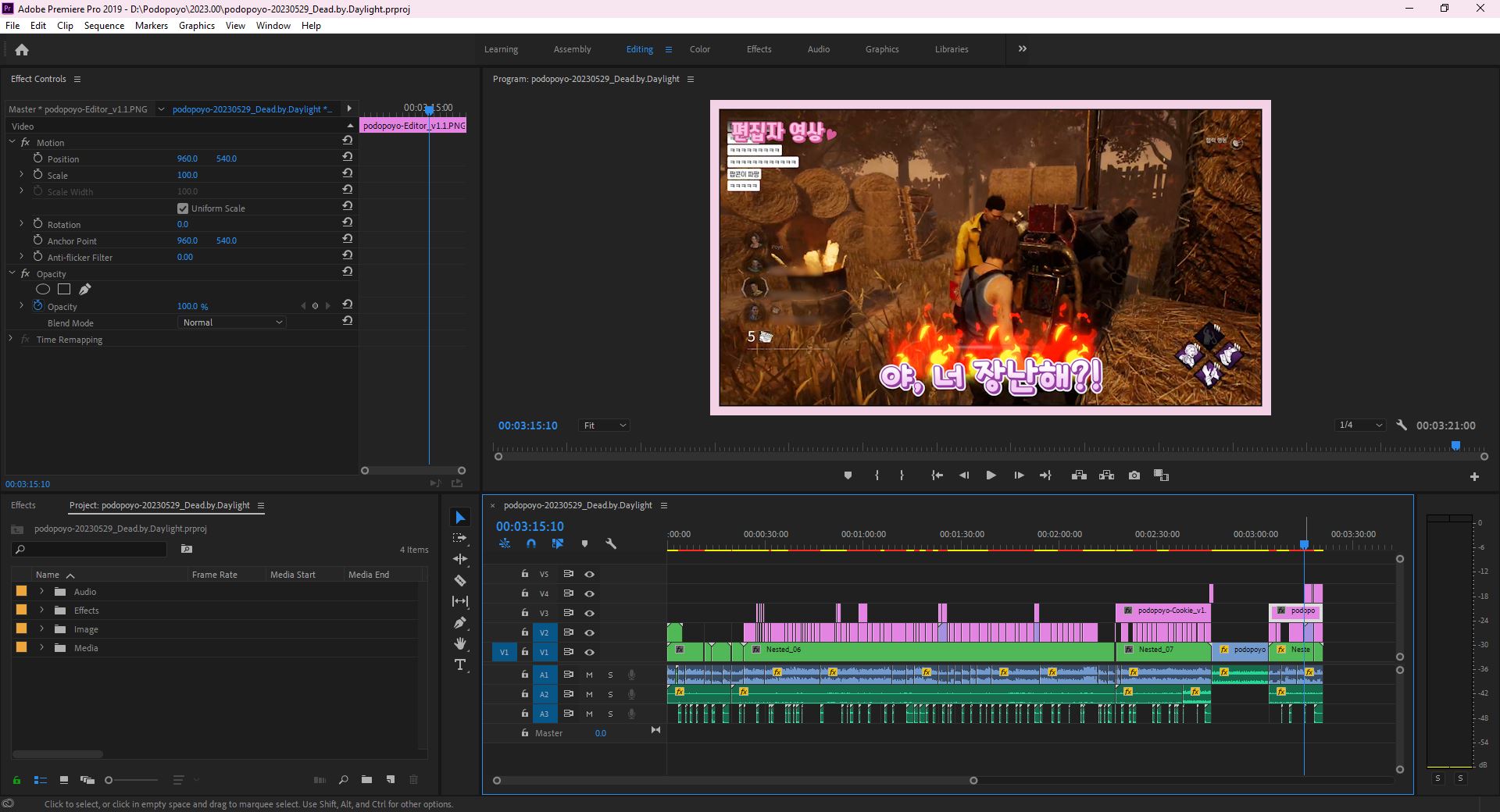Toggle V4 track lock
This screenshot has height=812, width=1500.
click(x=525, y=593)
